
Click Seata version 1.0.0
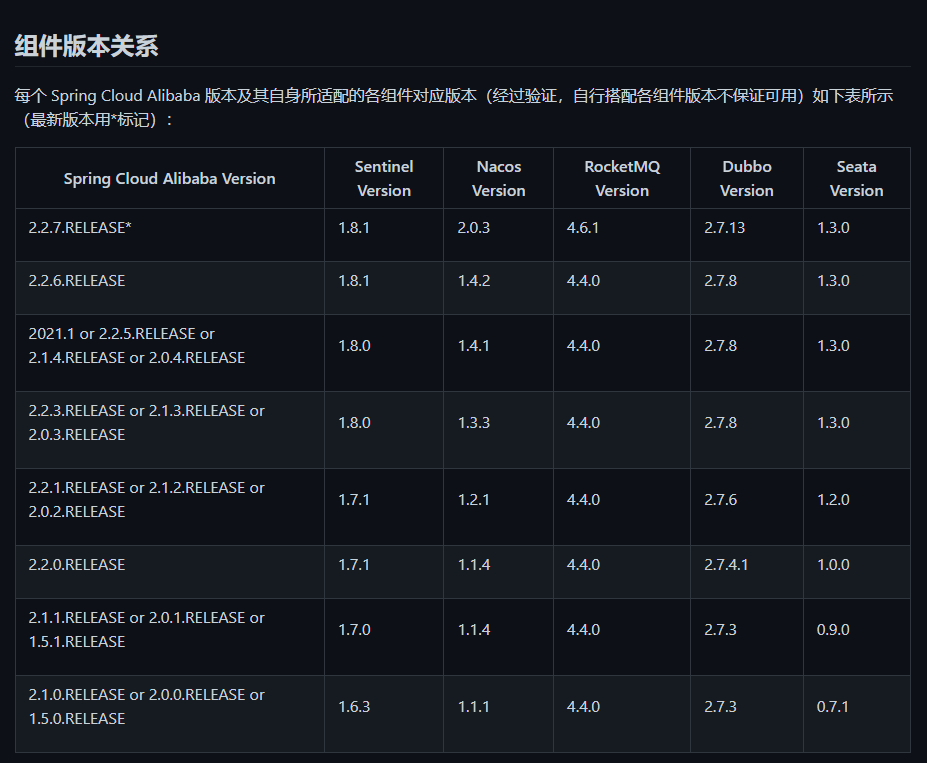(x=833, y=564)
